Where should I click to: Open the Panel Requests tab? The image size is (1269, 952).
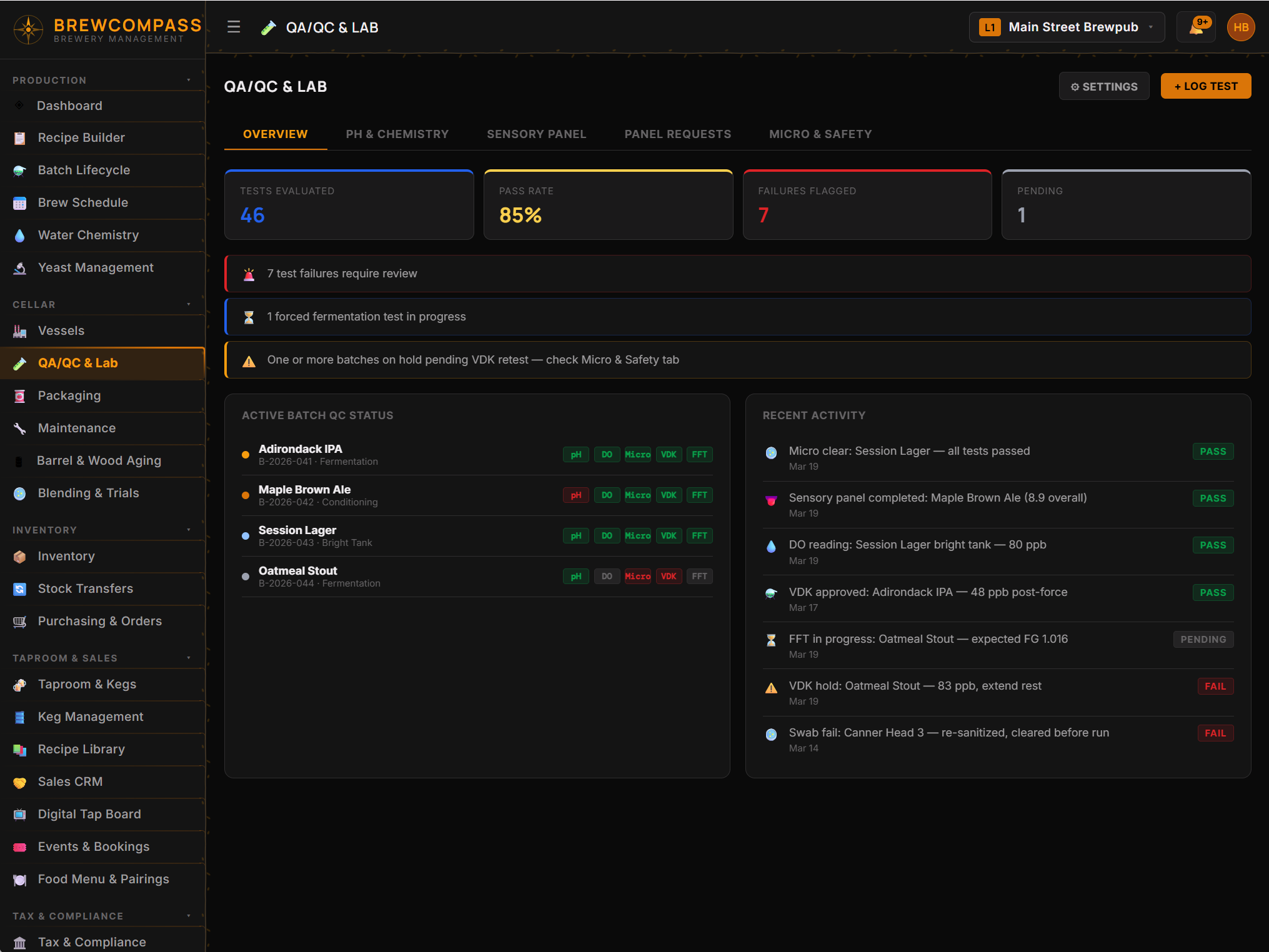pyautogui.click(x=677, y=134)
